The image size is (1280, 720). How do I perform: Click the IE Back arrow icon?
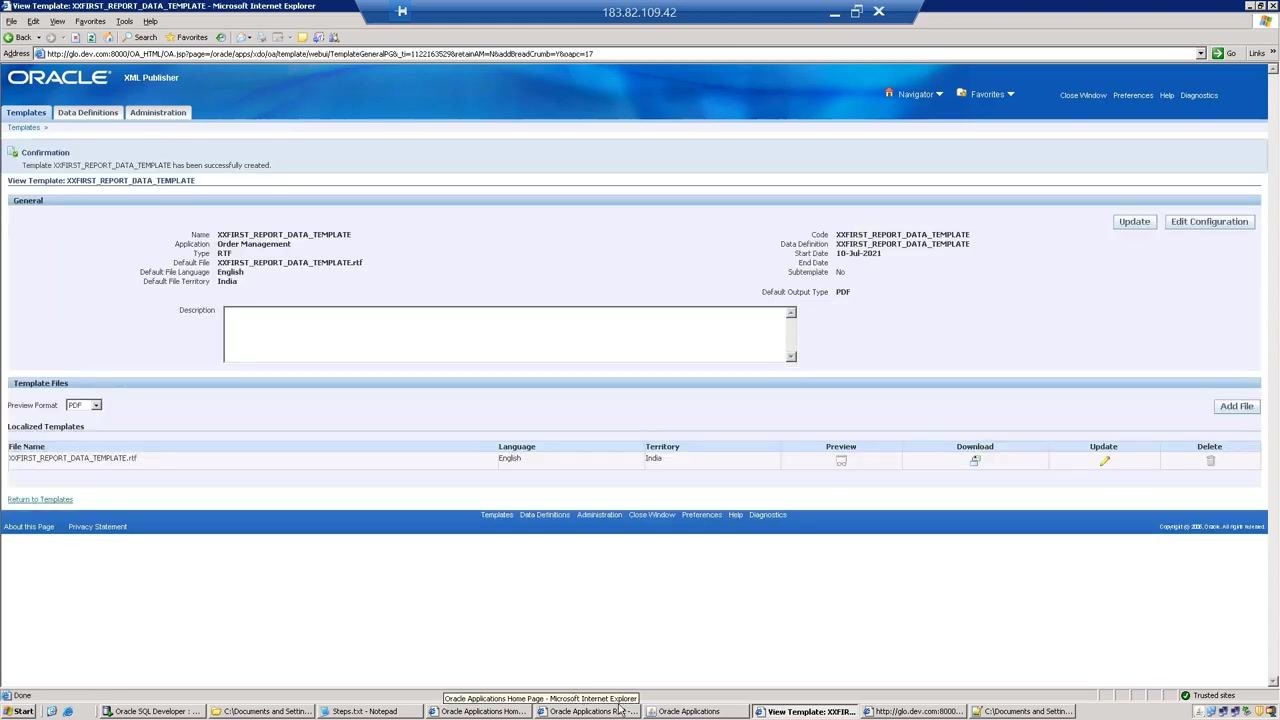8,37
